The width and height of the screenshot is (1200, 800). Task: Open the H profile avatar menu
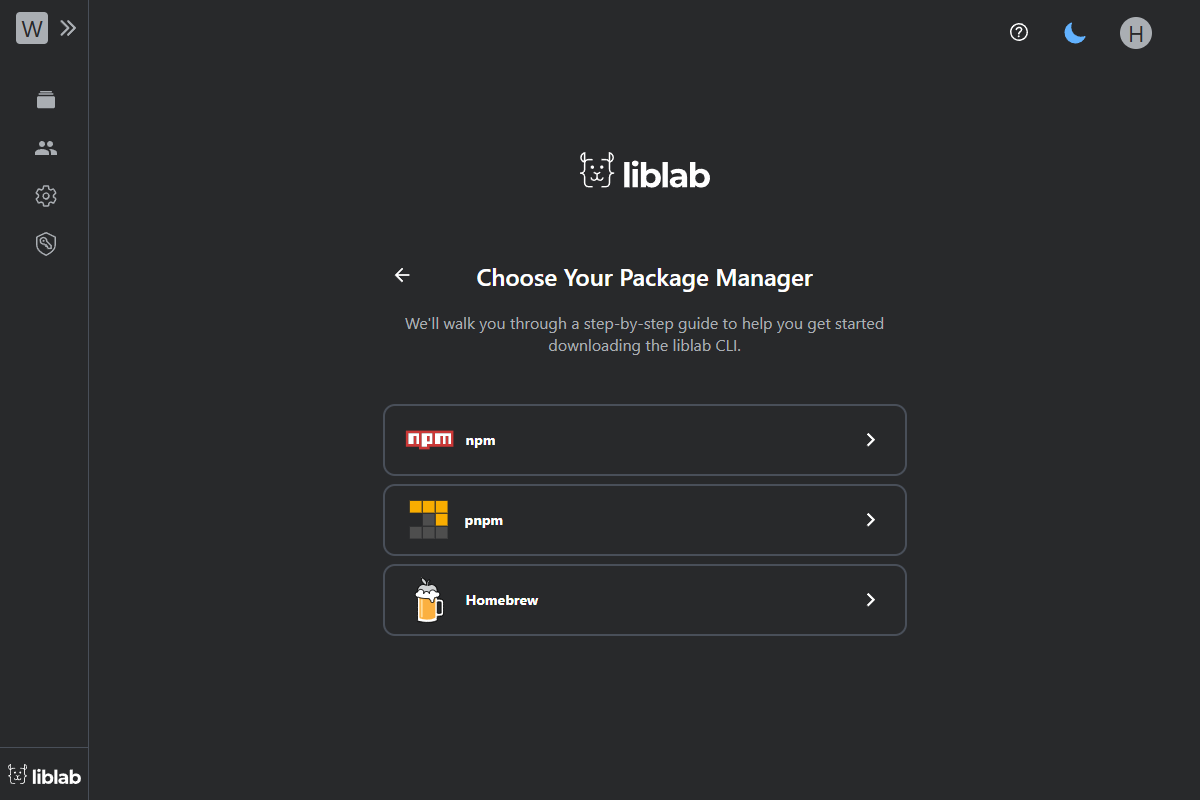point(1135,32)
